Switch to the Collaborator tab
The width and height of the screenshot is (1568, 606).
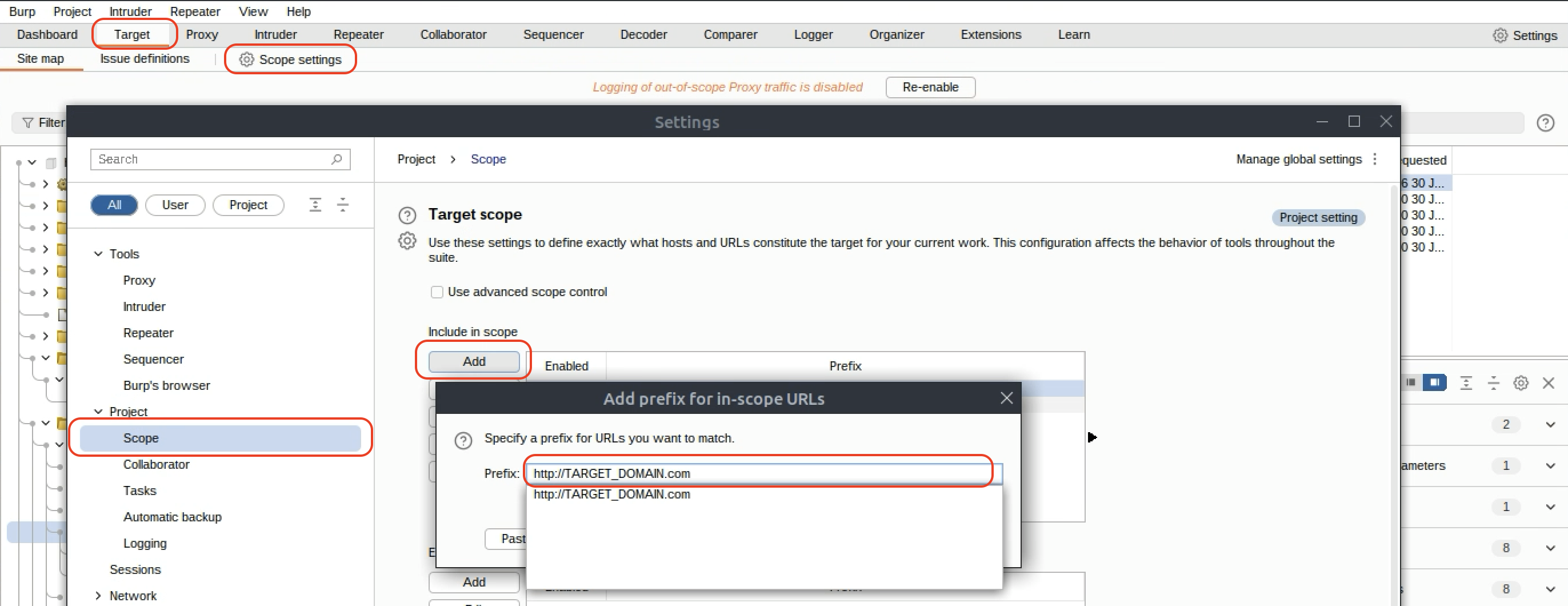(453, 35)
